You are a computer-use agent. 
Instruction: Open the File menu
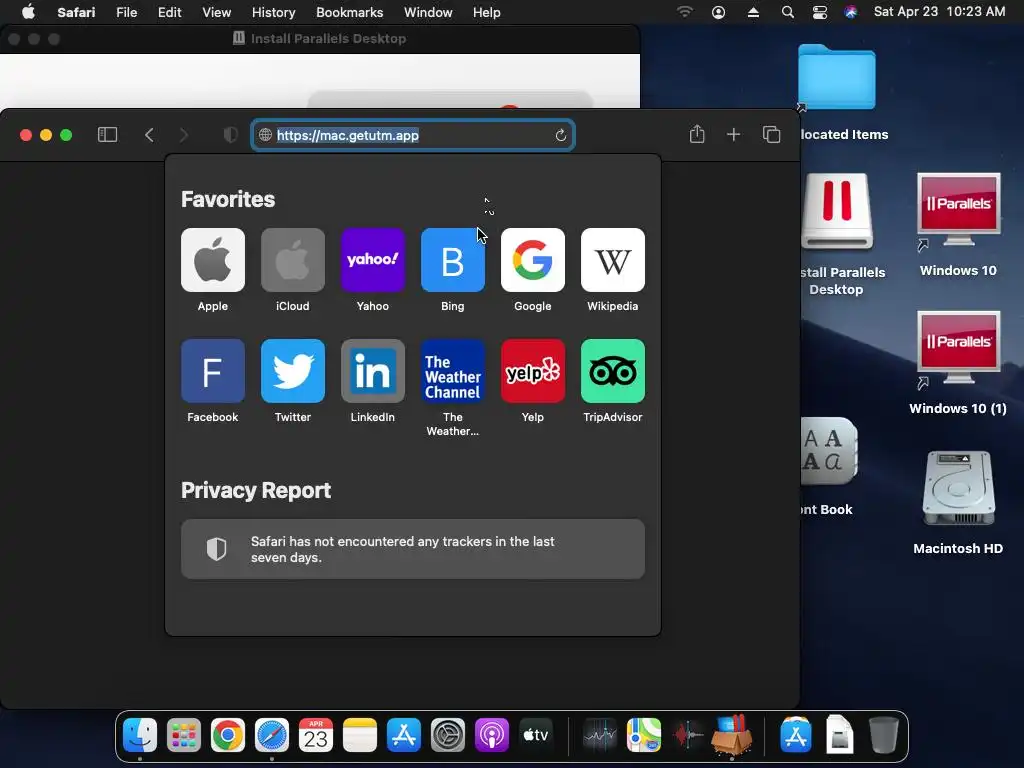point(127,12)
